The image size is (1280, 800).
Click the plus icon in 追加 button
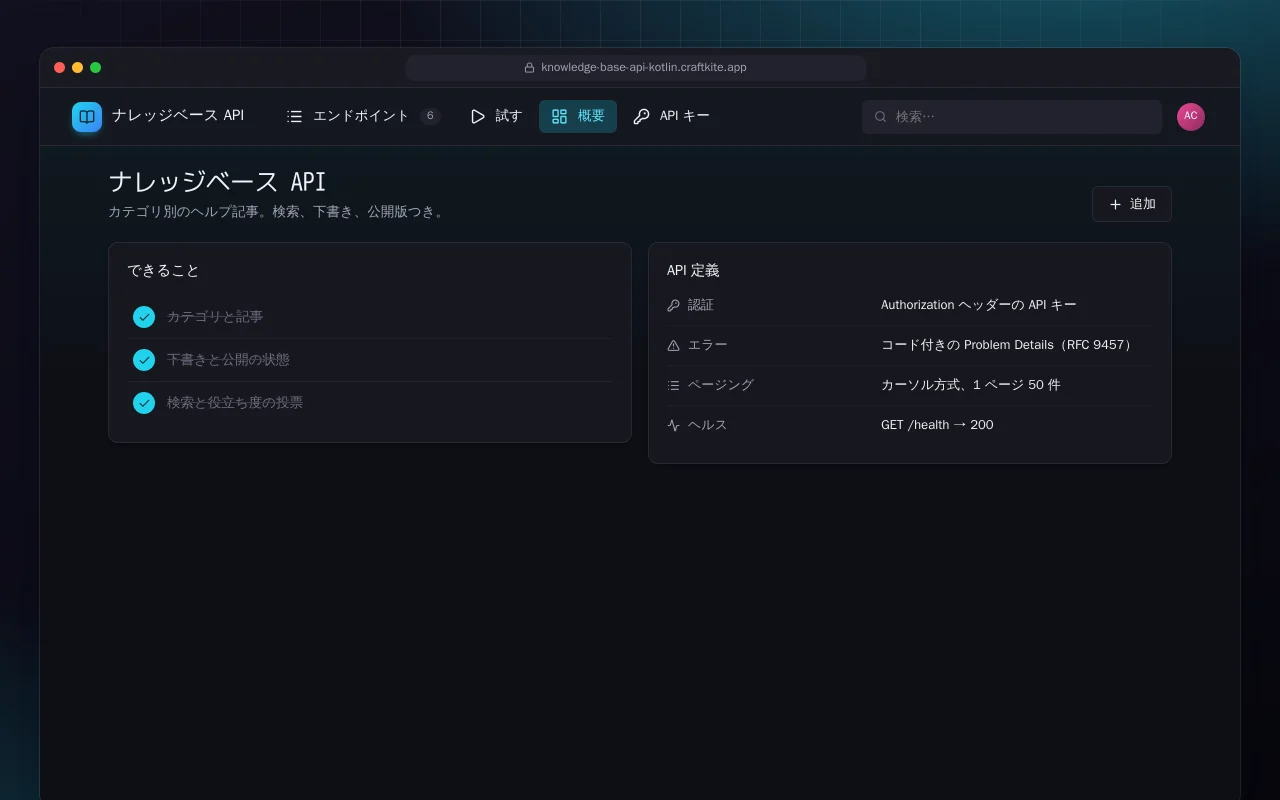(1115, 204)
